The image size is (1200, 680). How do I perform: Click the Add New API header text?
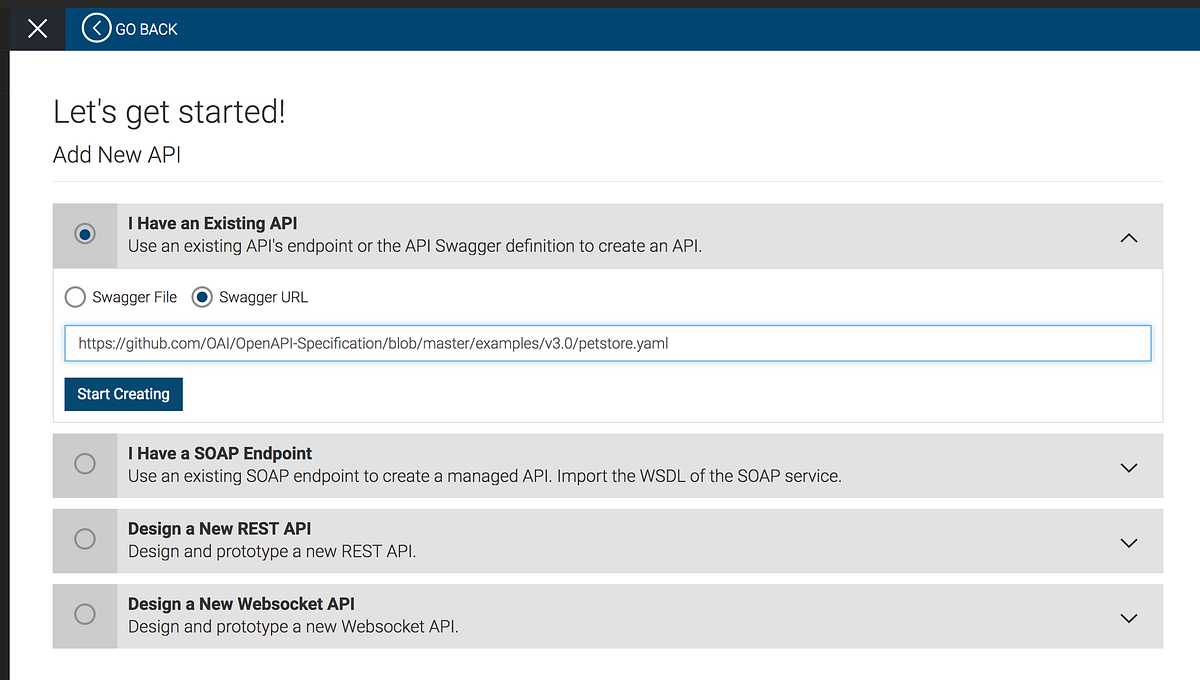116,155
